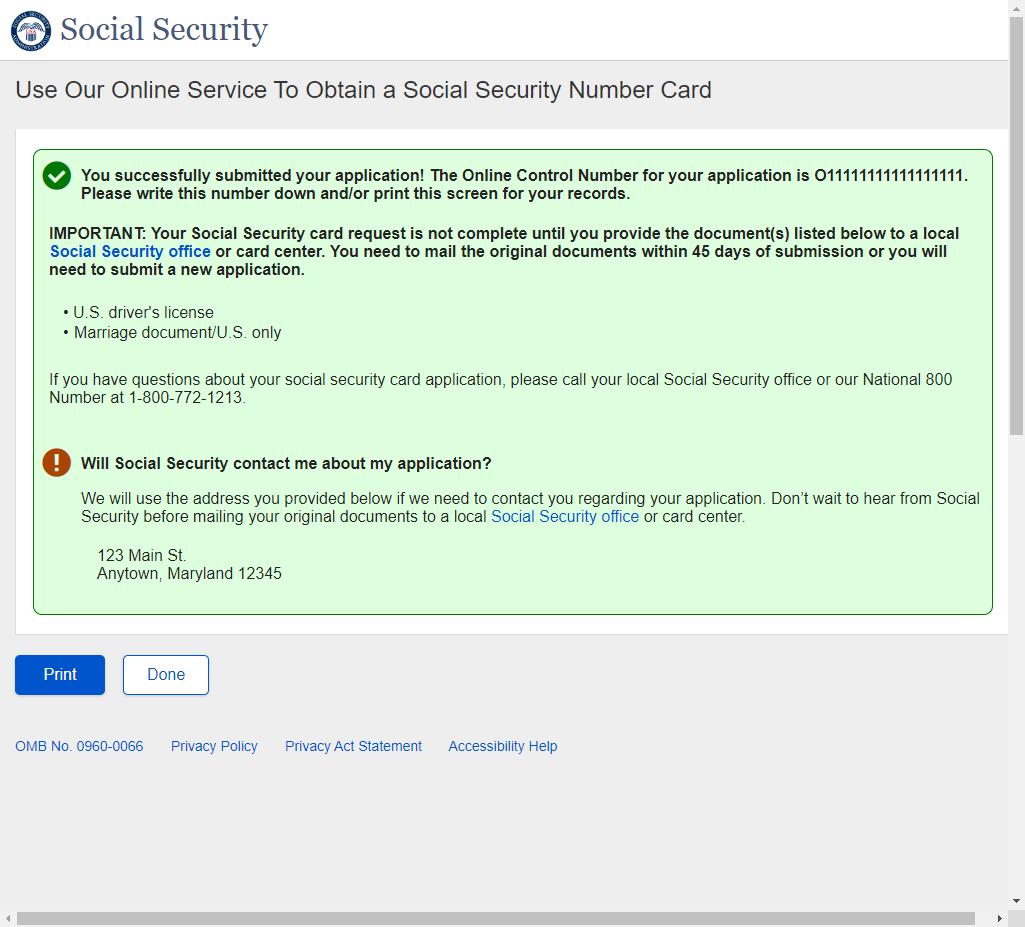The height and width of the screenshot is (927, 1025).
Task: Open the Privacy Act Statement link
Action: pos(353,746)
